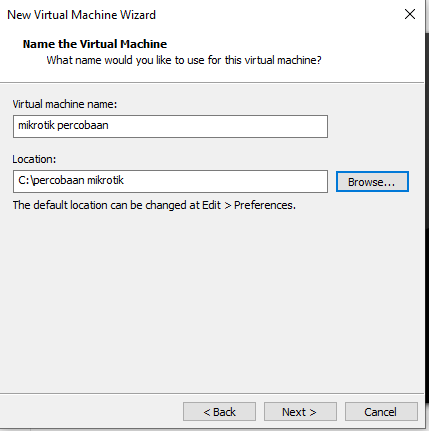Click 'Edit > Preferences' in the hint text

(x=249, y=205)
